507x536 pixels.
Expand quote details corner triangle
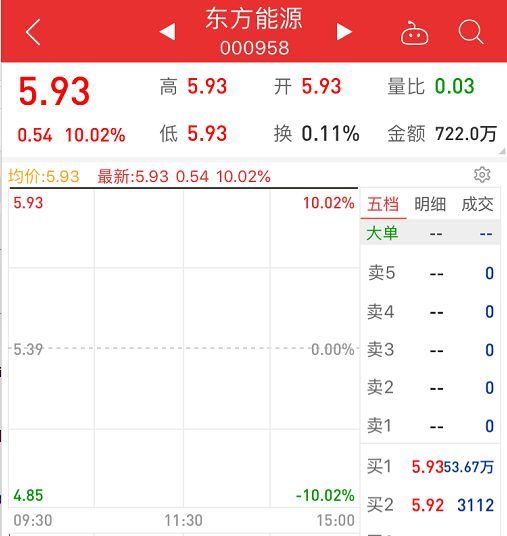pos(502,151)
